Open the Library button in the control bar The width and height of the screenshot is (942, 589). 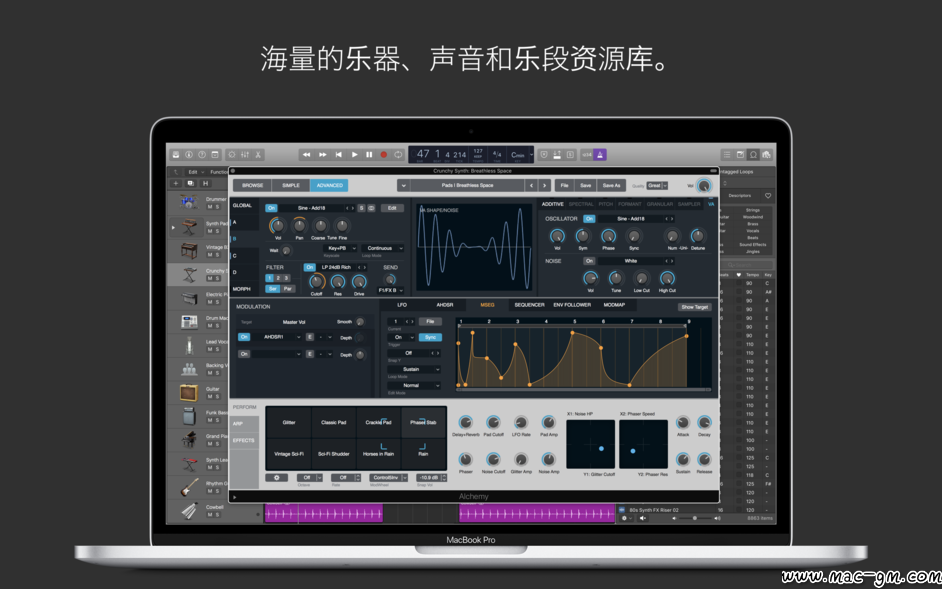176,154
